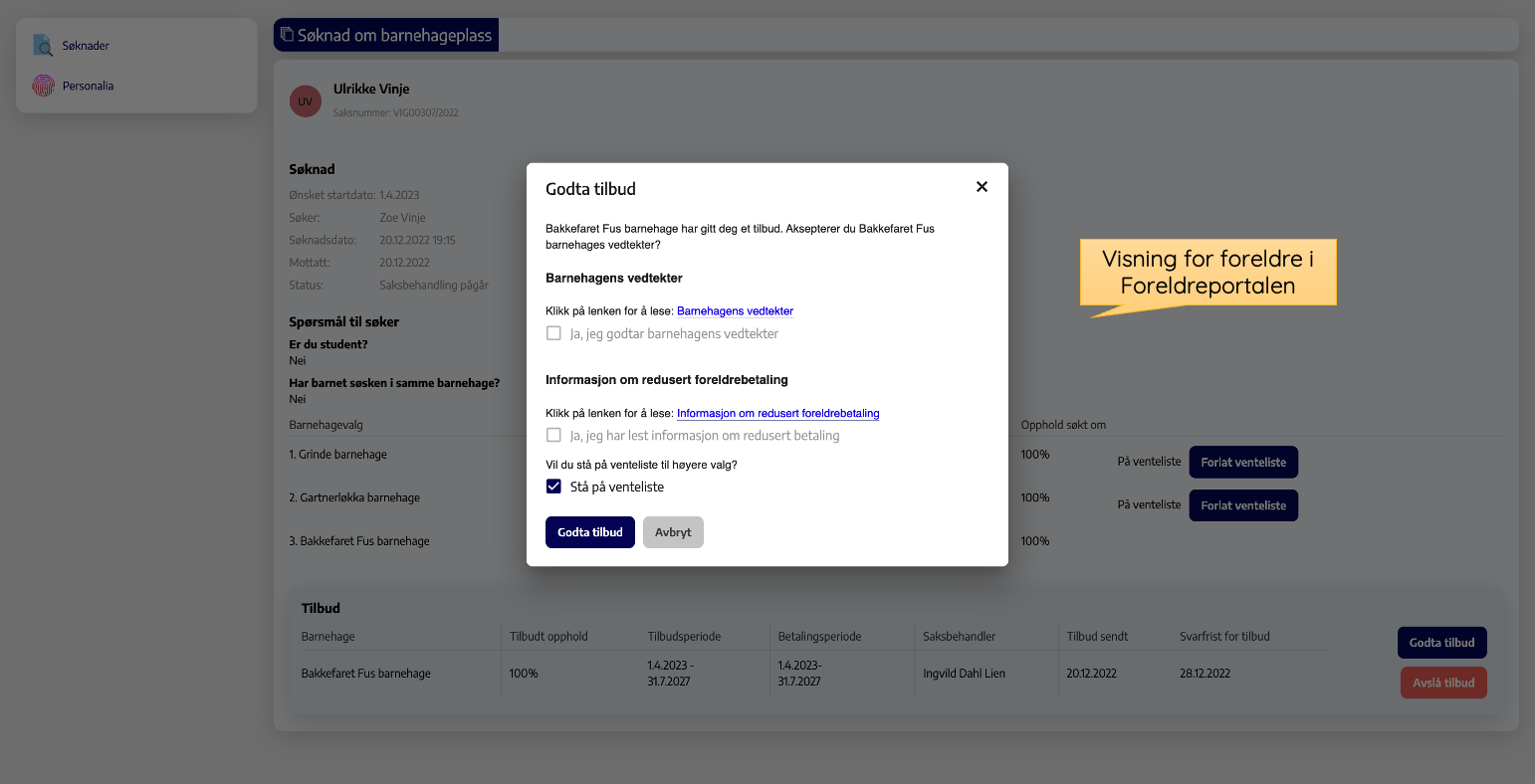Click Forlat venteliste for Grinde barnehage
Screen dimensions: 1535x784
pos(1243,462)
